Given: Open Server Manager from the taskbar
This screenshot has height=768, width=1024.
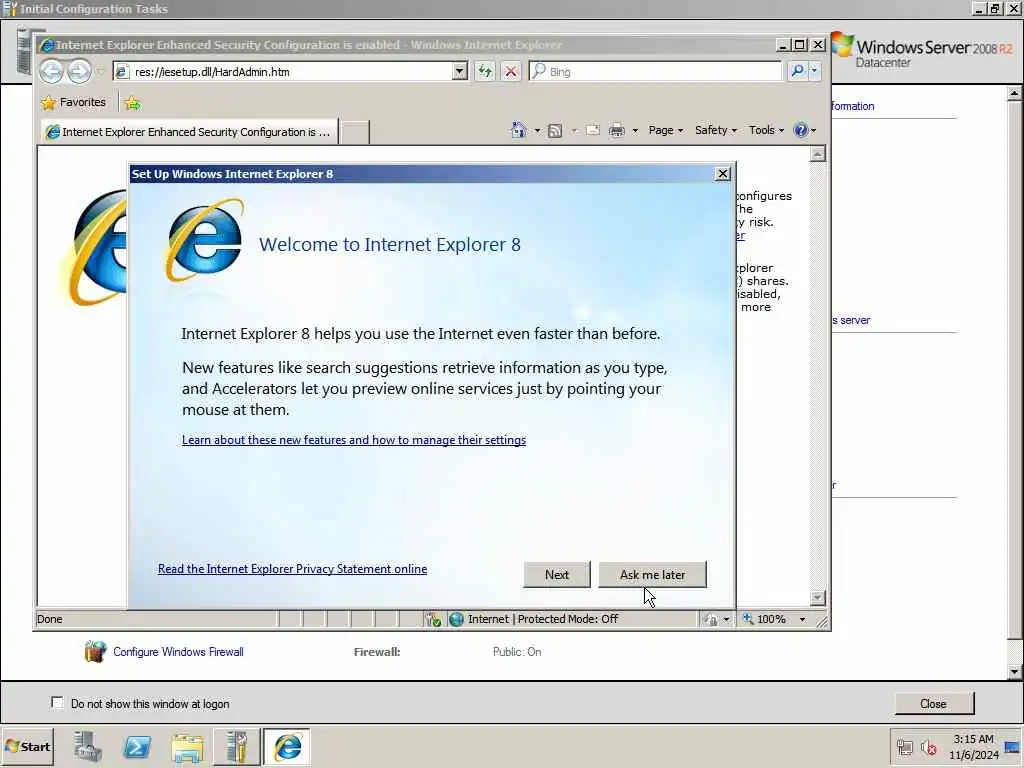Looking at the screenshot, I should coord(87,746).
